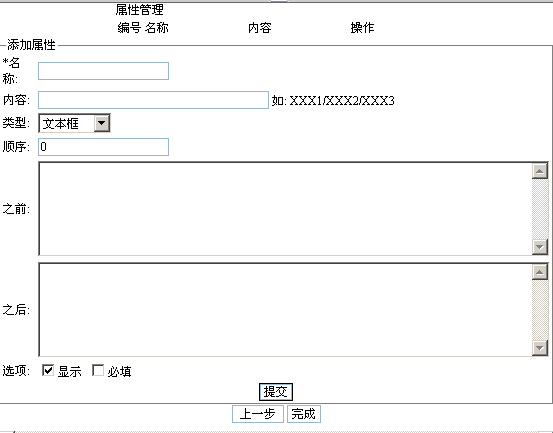Go back with the 上一步 button
553x433 pixels.
pos(258,414)
